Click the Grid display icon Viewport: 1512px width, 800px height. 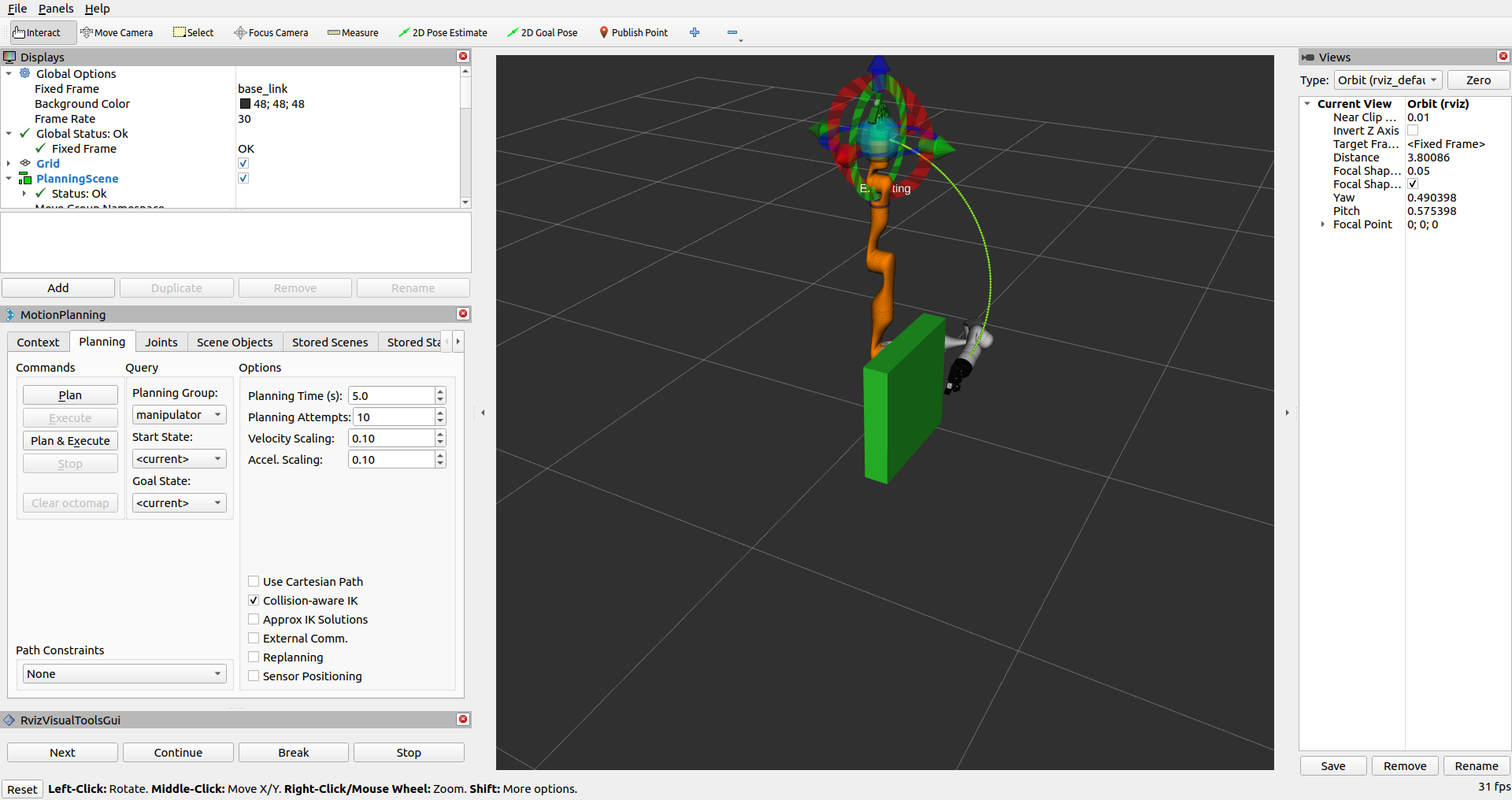pos(25,163)
